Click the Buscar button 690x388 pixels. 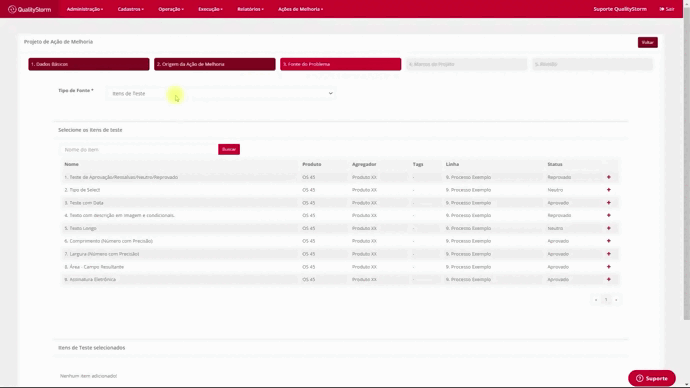[x=229, y=150]
